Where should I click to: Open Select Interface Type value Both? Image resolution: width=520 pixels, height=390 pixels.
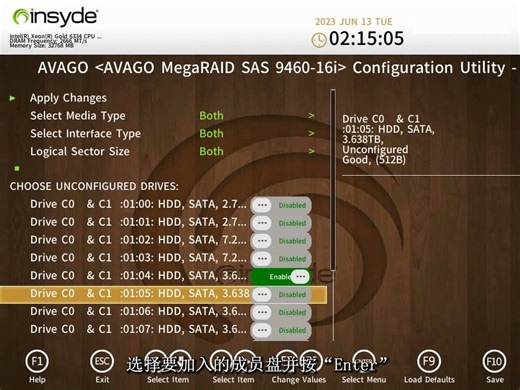click(x=211, y=133)
